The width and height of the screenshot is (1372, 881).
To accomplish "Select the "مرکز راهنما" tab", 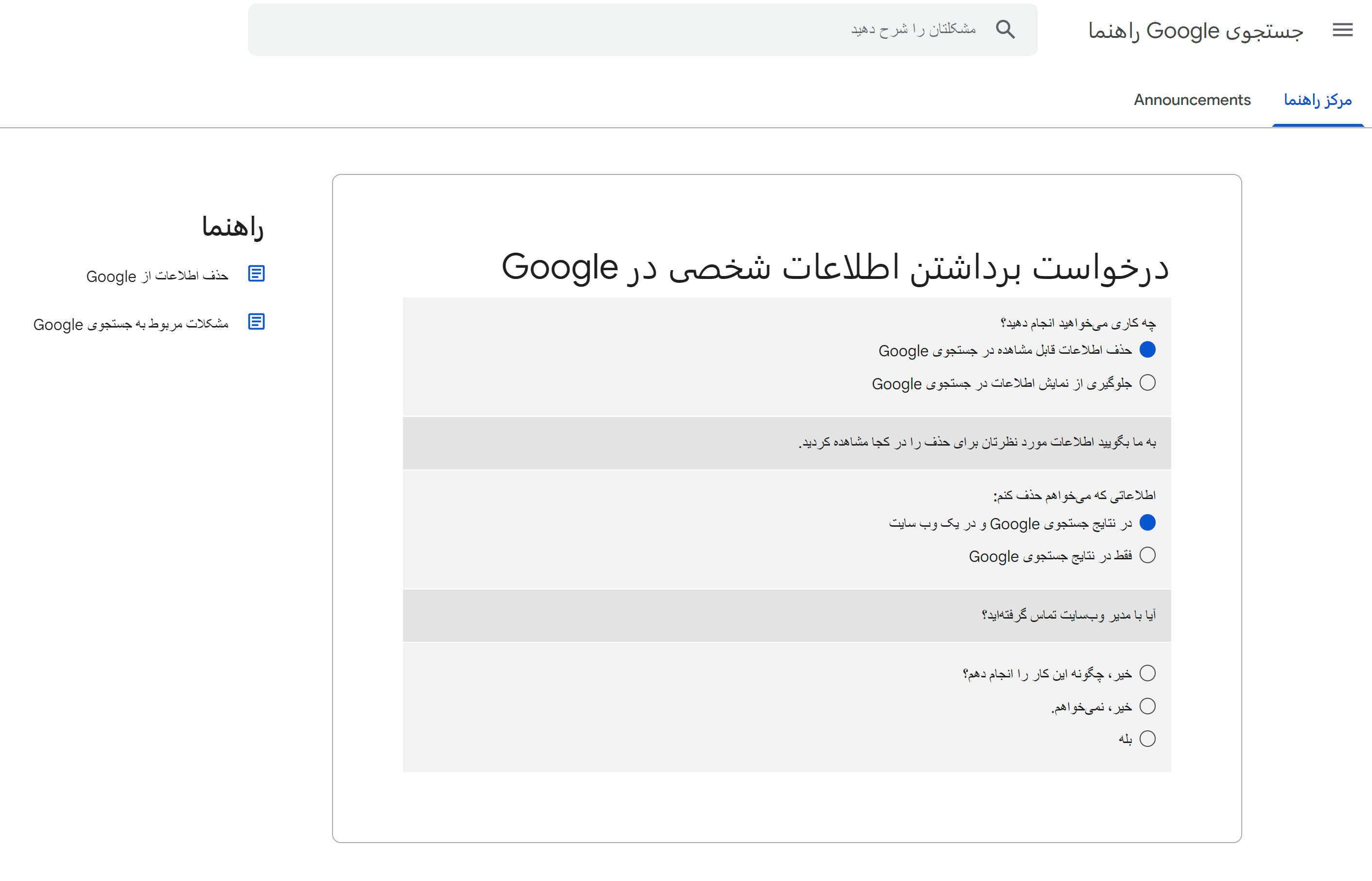I will (x=1317, y=100).
